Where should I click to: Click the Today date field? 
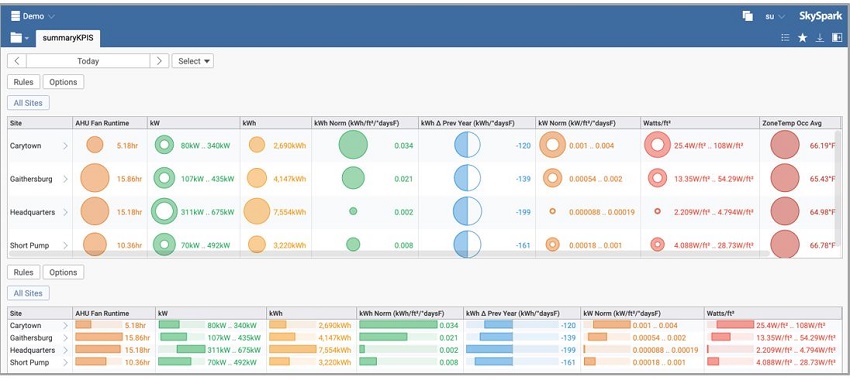[88, 61]
